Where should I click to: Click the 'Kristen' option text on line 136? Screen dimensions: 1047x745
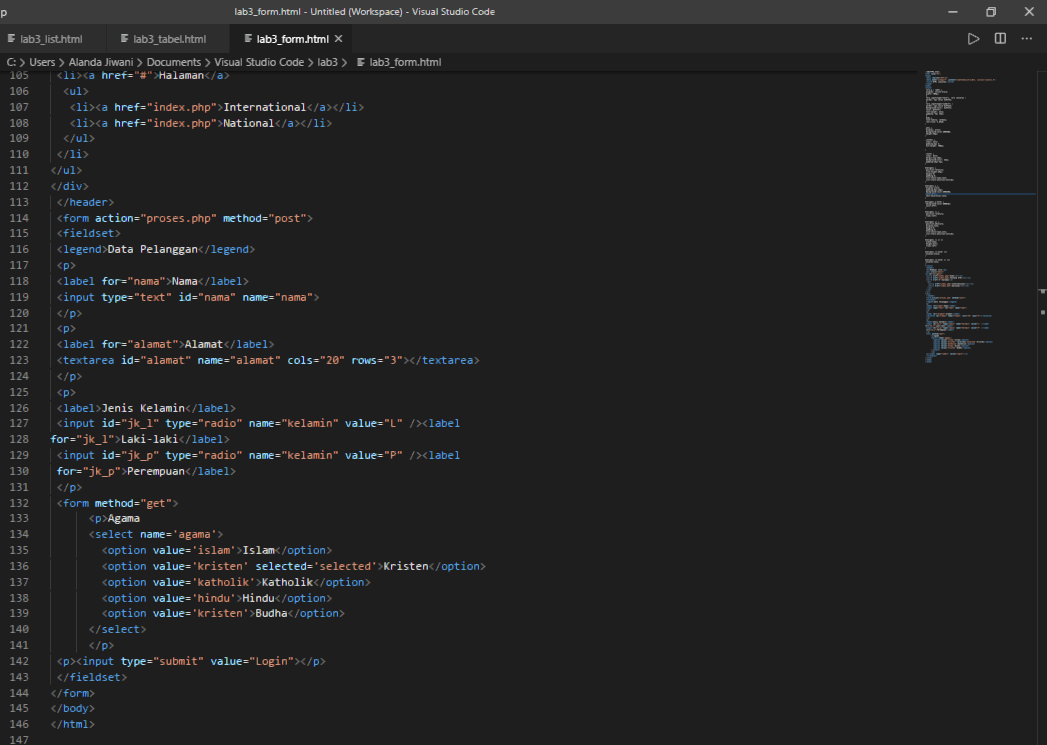tap(405, 566)
